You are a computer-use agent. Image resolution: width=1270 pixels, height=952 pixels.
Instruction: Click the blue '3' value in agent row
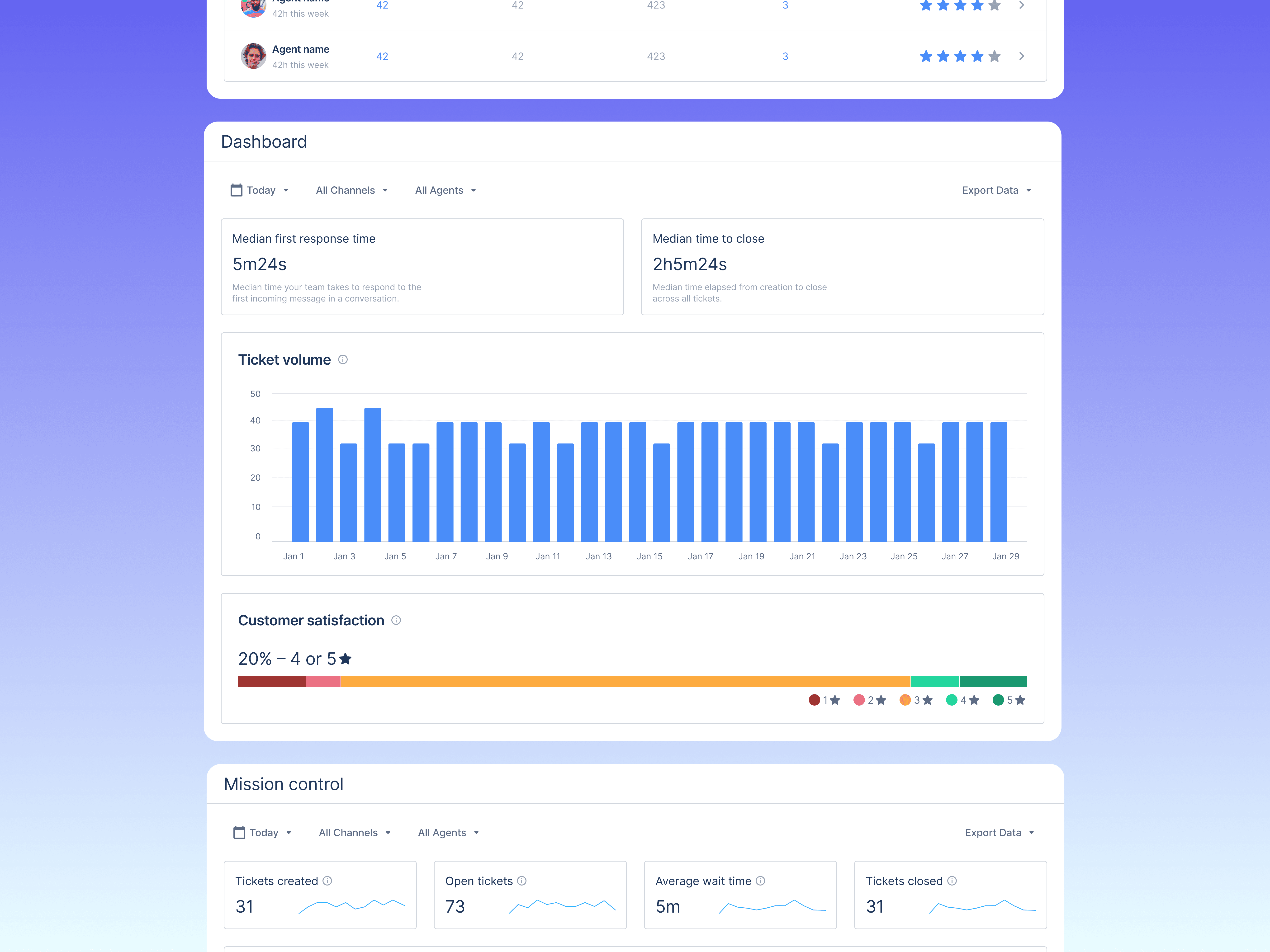[785, 56]
